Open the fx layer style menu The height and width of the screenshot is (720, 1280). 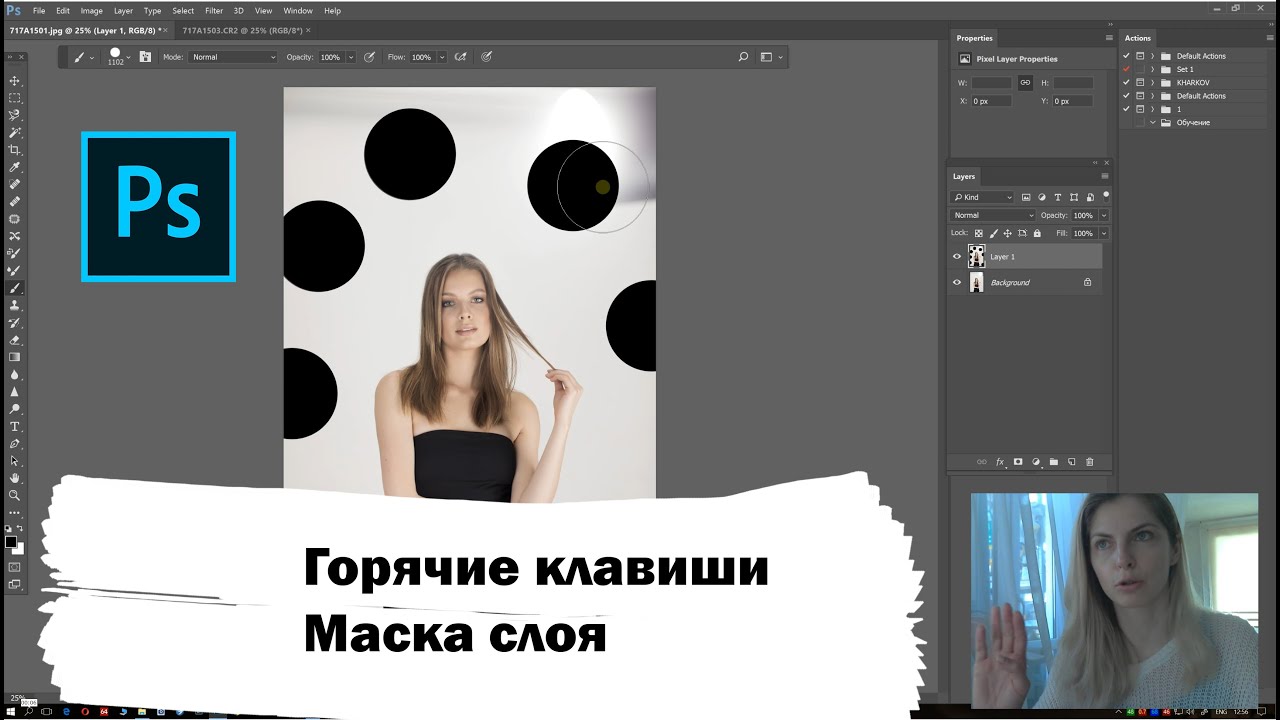click(x=1000, y=462)
